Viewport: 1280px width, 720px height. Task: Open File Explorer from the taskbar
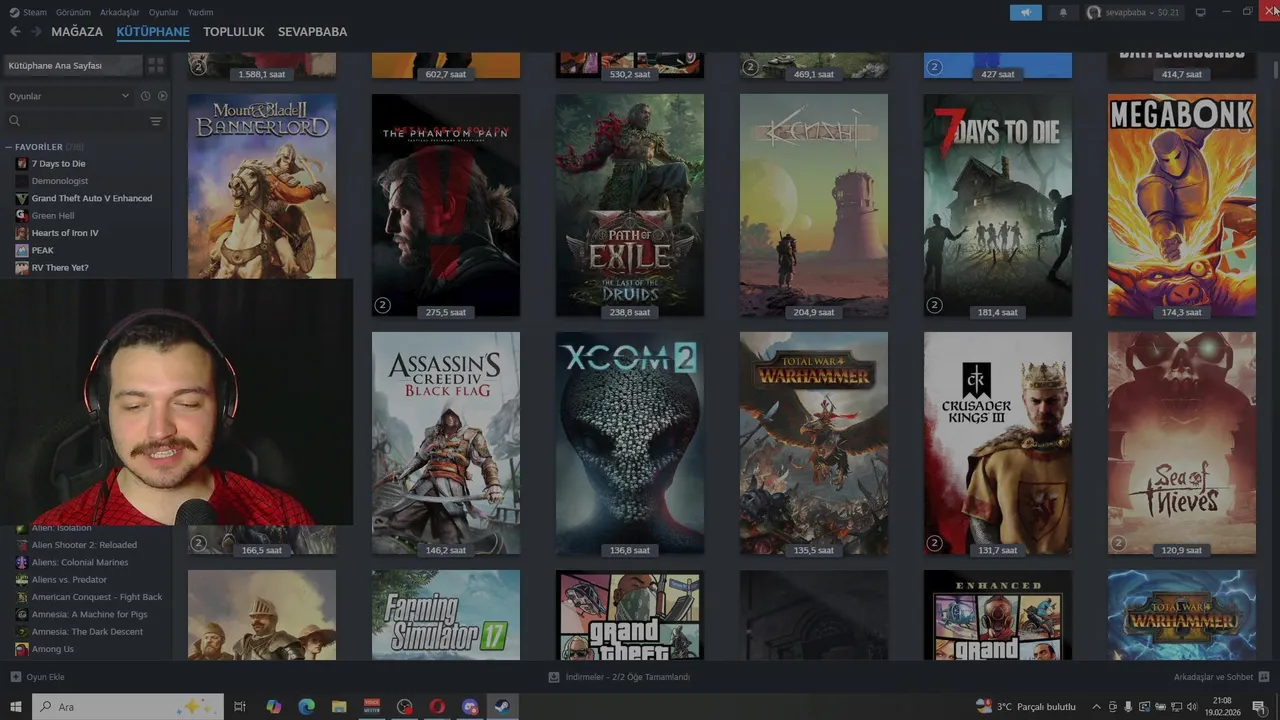click(x=339, y=707)
